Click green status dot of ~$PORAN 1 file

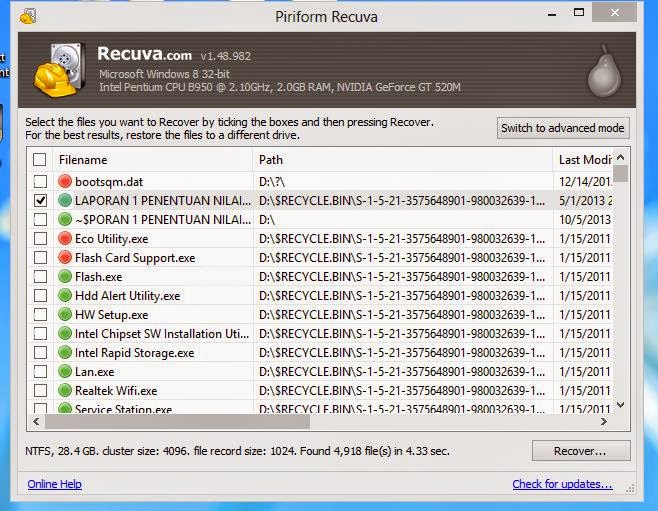tap(65, 219)
